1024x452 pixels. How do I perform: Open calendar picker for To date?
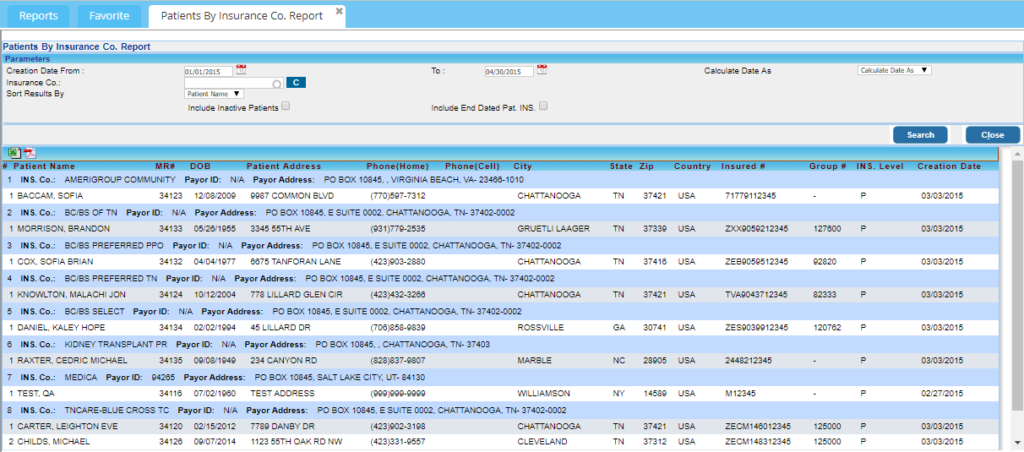point(542,70)
